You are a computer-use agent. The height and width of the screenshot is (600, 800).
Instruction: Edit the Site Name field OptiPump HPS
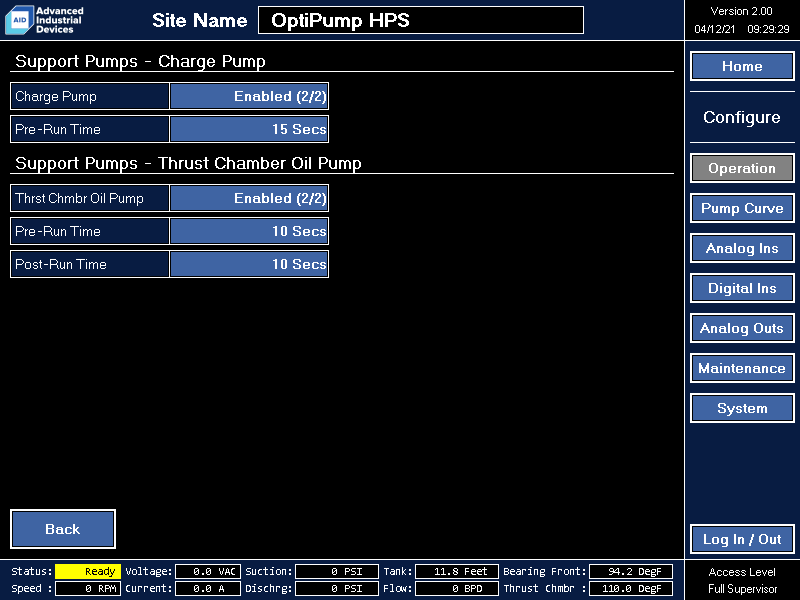tap(421, 20)
